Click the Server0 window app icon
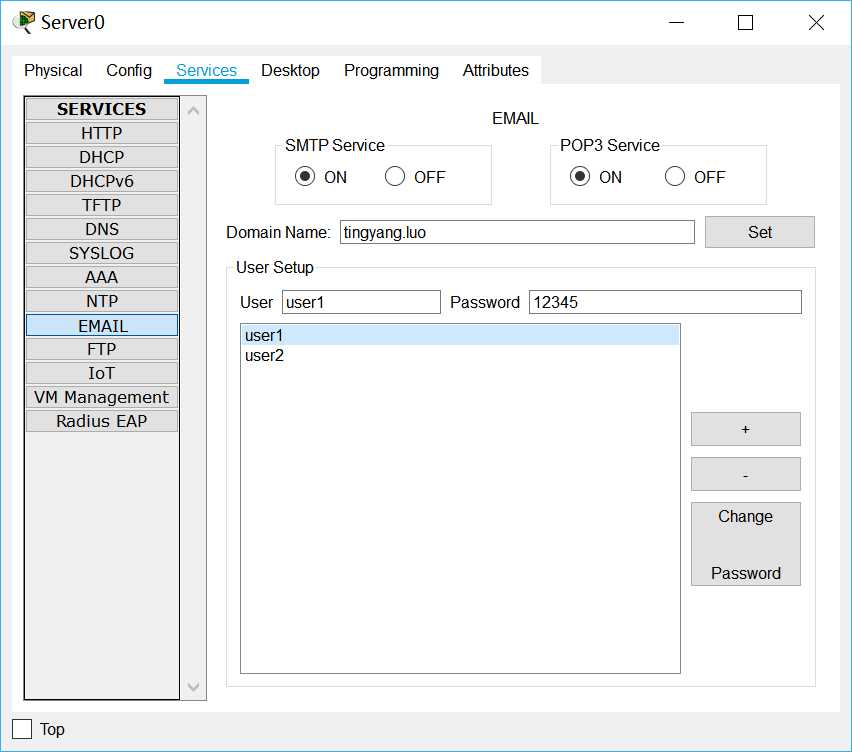This screenshot has height=752, width=852. [24, 22]
